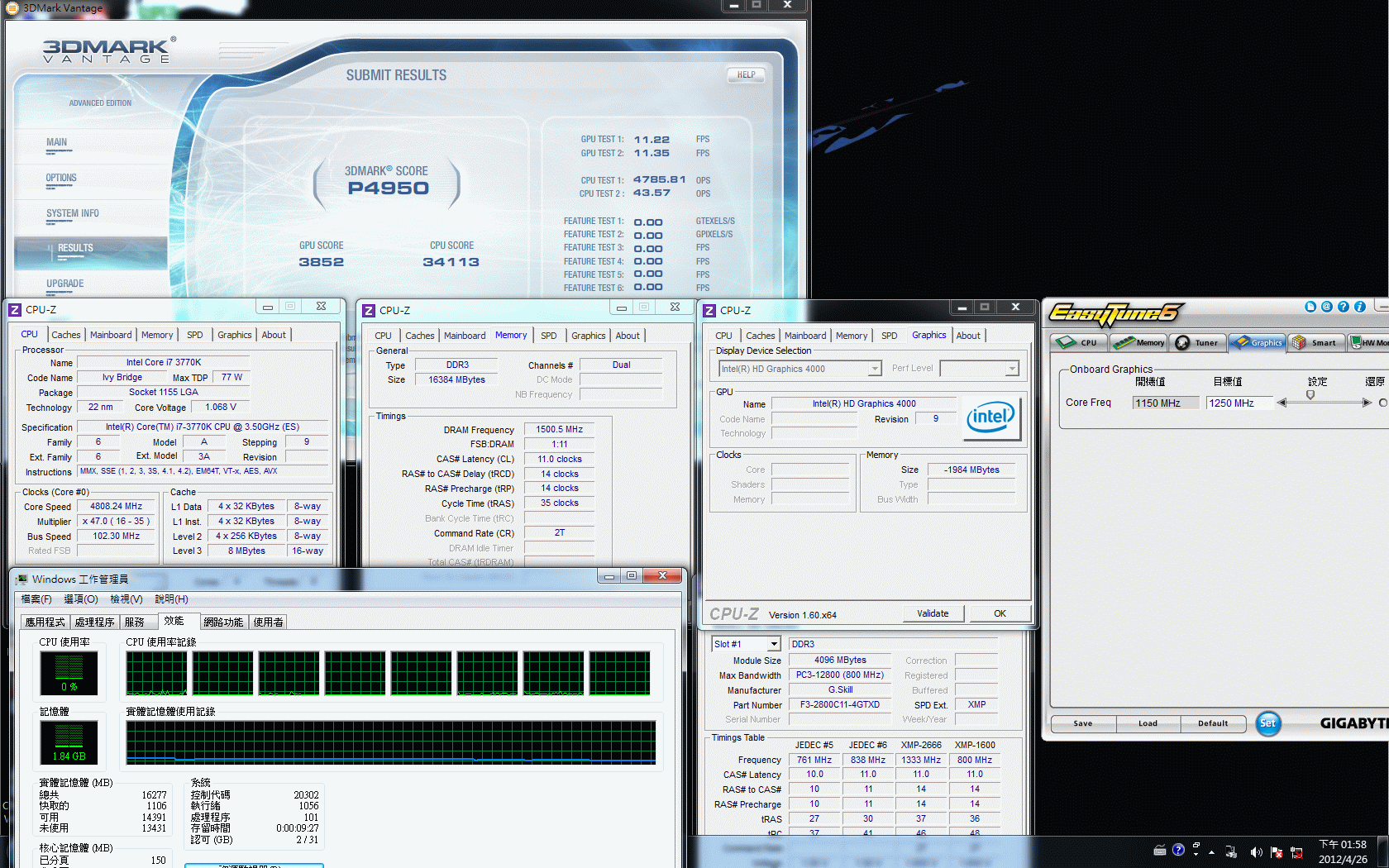Screen dimensions: 1389x868
Task: Click the CPU-Z logo icon in the Memory window title bar
Action: tap(369, 310)
